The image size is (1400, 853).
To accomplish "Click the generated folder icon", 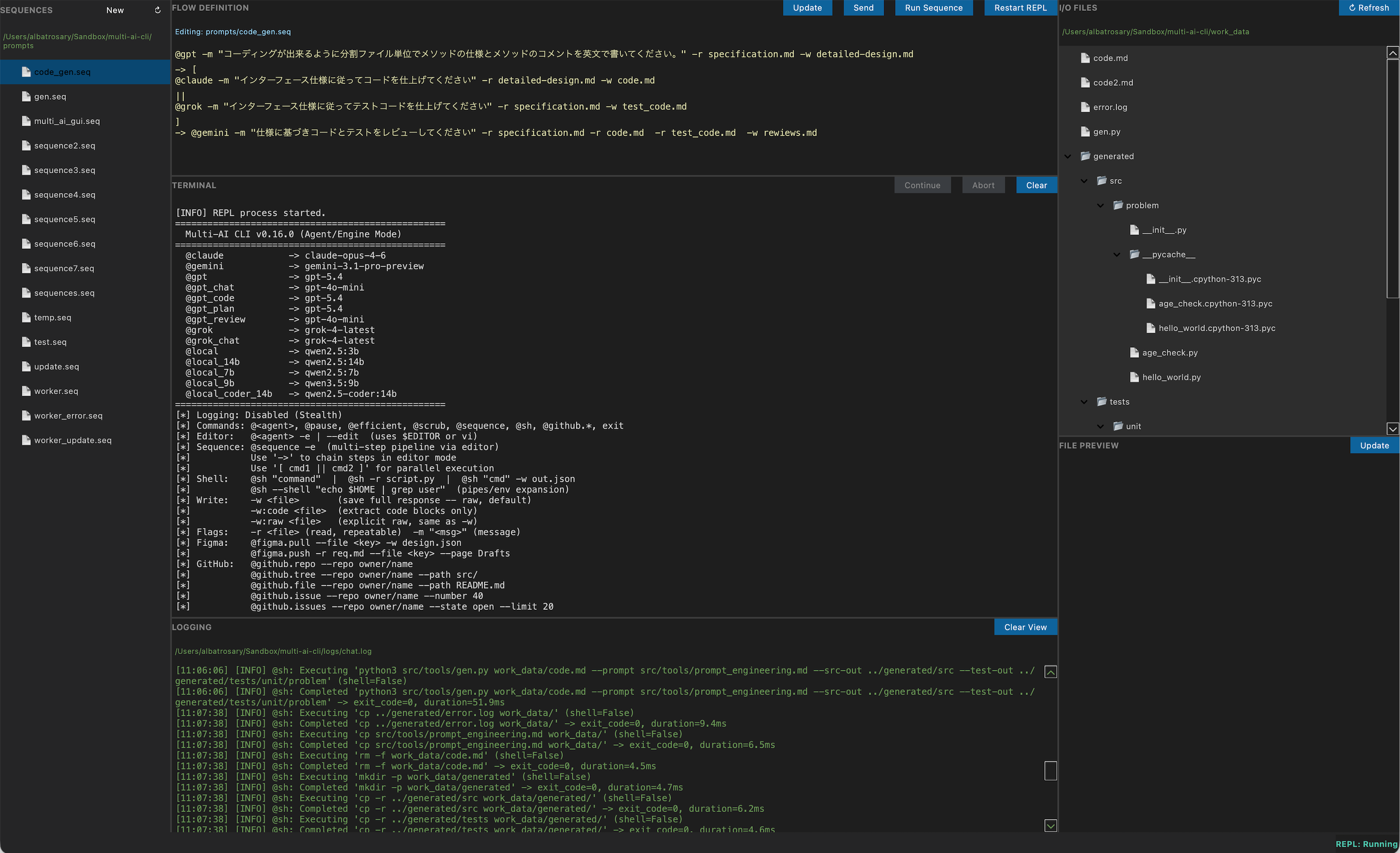I will point(1085,156).
